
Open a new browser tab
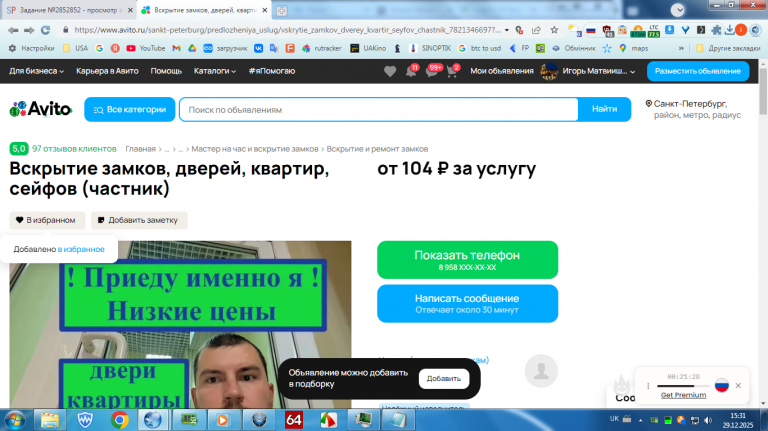(x=282, y=10)
